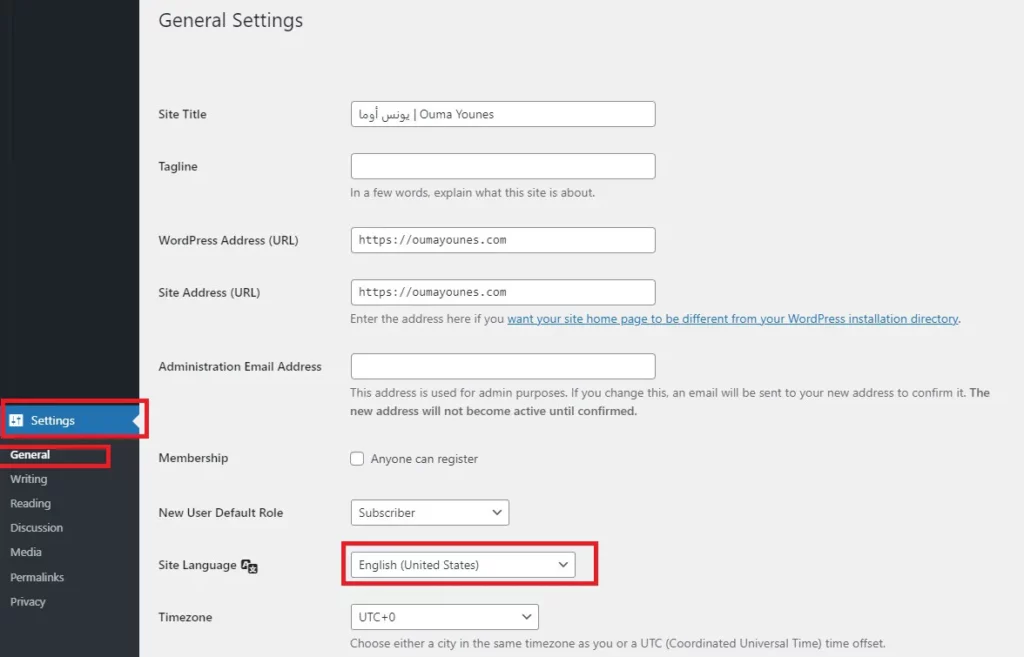Click the Settings menu icon in sidebar
The height and width of the screenshot is (657, 1024).
coord(16,420)
